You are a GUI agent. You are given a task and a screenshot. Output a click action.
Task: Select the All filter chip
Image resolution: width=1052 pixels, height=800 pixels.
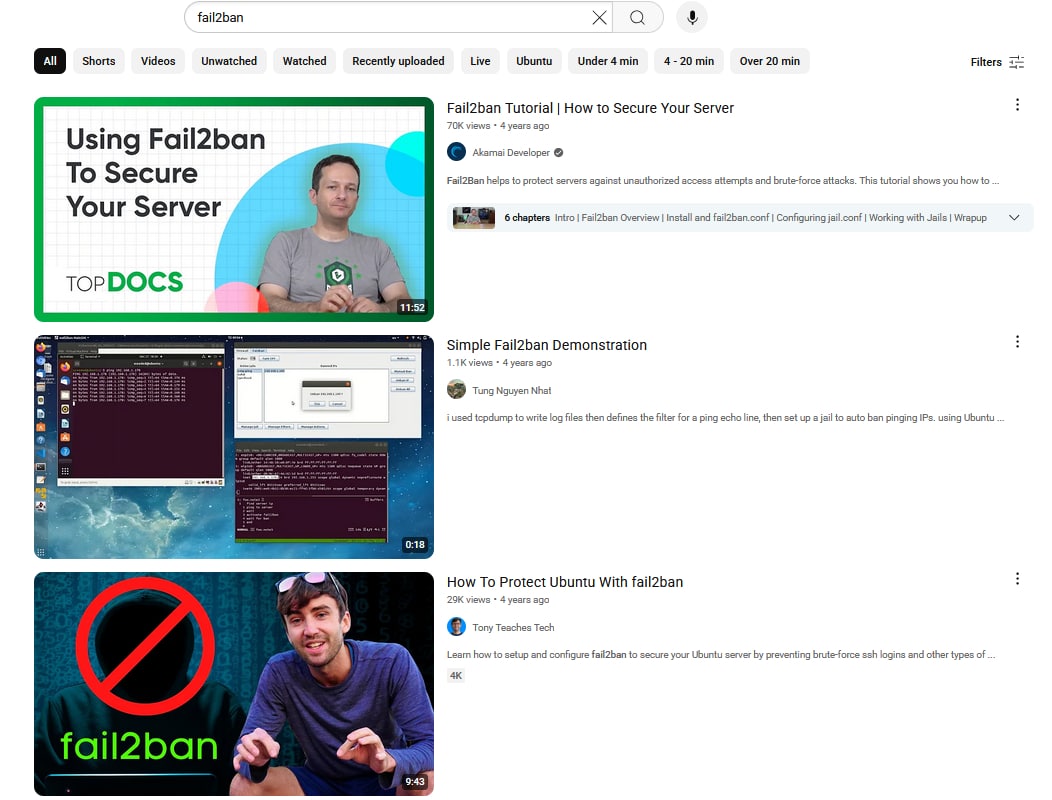50,61
